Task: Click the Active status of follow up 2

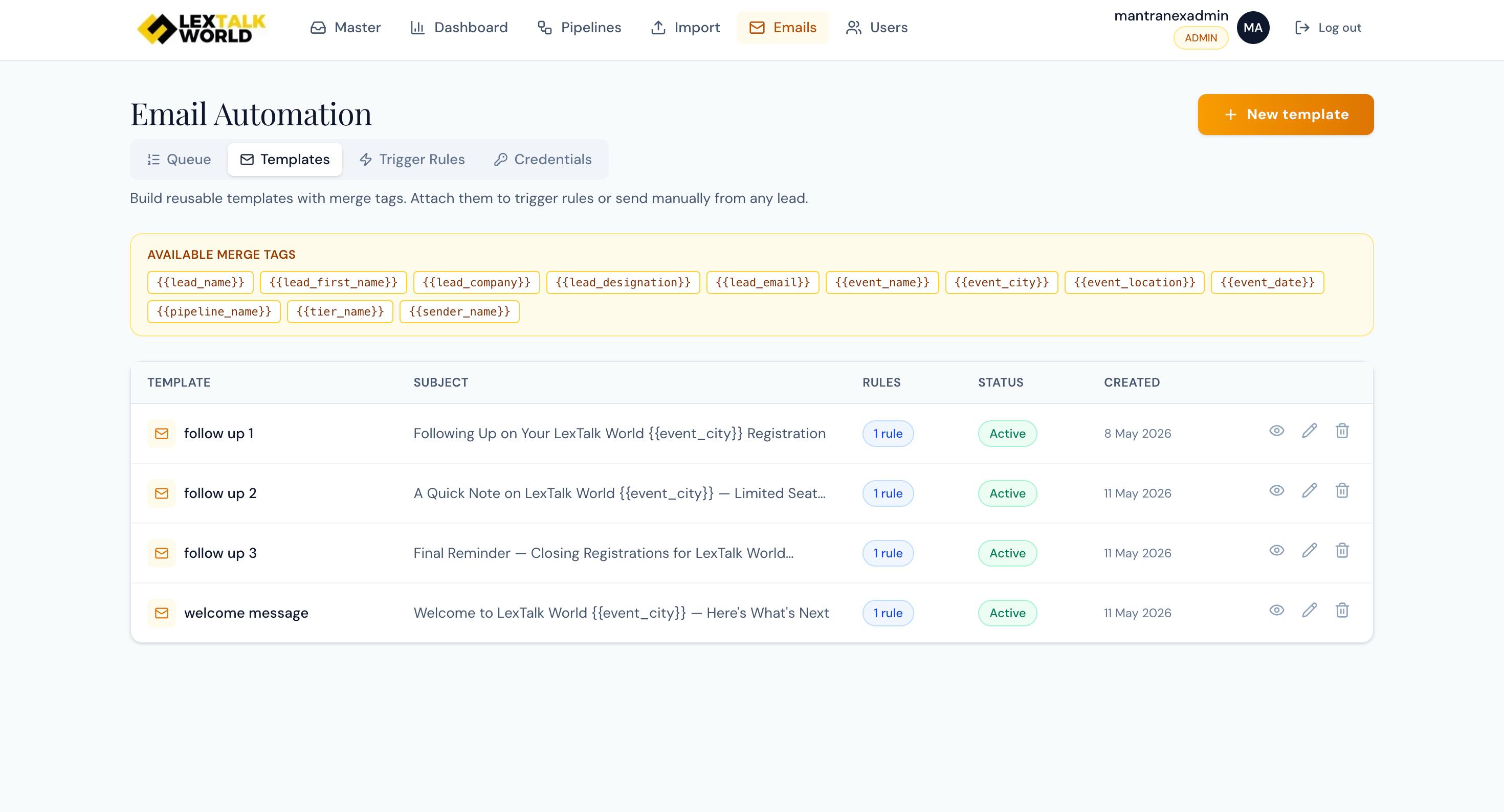Action: click(x=1007, y=493)
